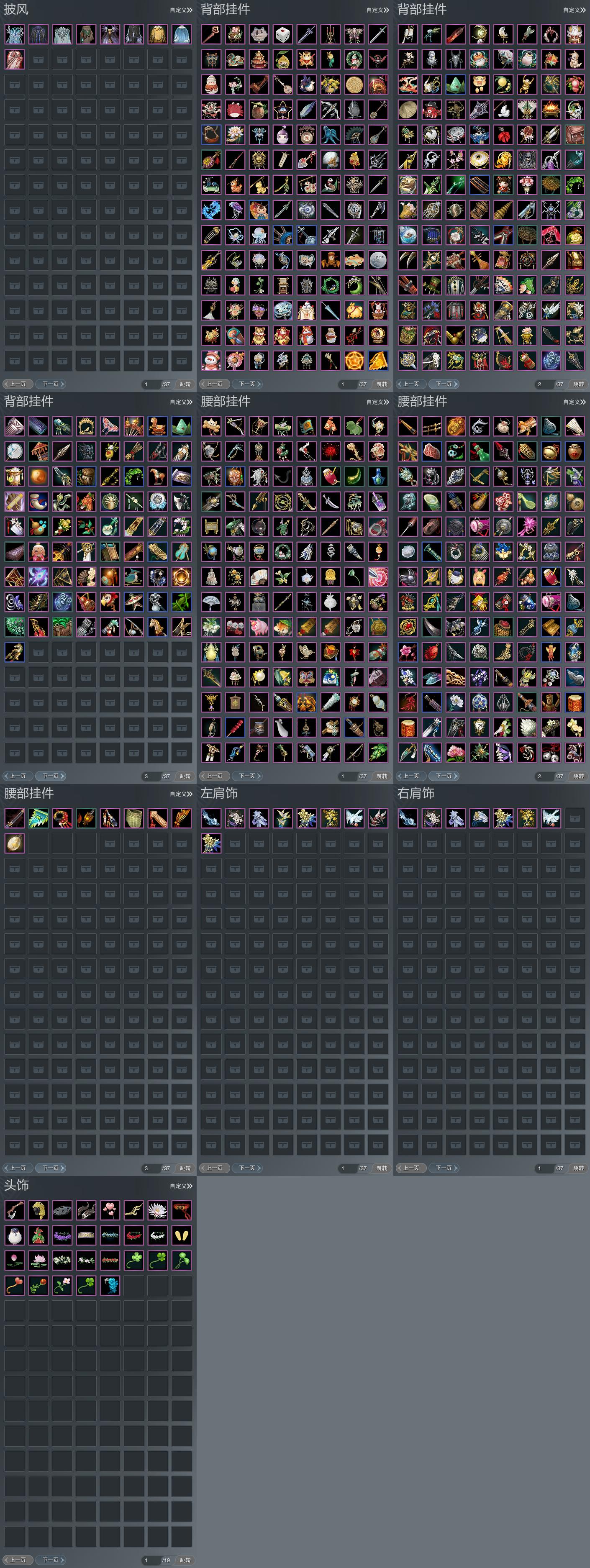Select the second-row golden flower in 左肩饰
Viewport: 590px width, 1568px height.
[x=211, y=843]
